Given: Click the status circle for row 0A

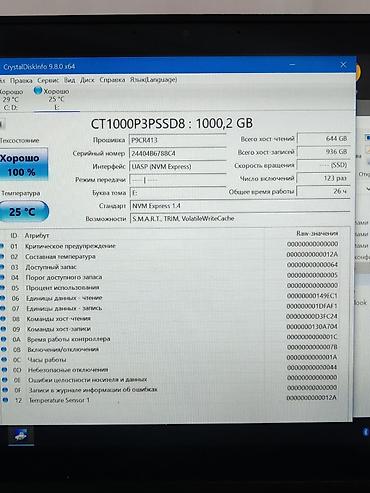Looking at the screenshot, I should point(3,339).
